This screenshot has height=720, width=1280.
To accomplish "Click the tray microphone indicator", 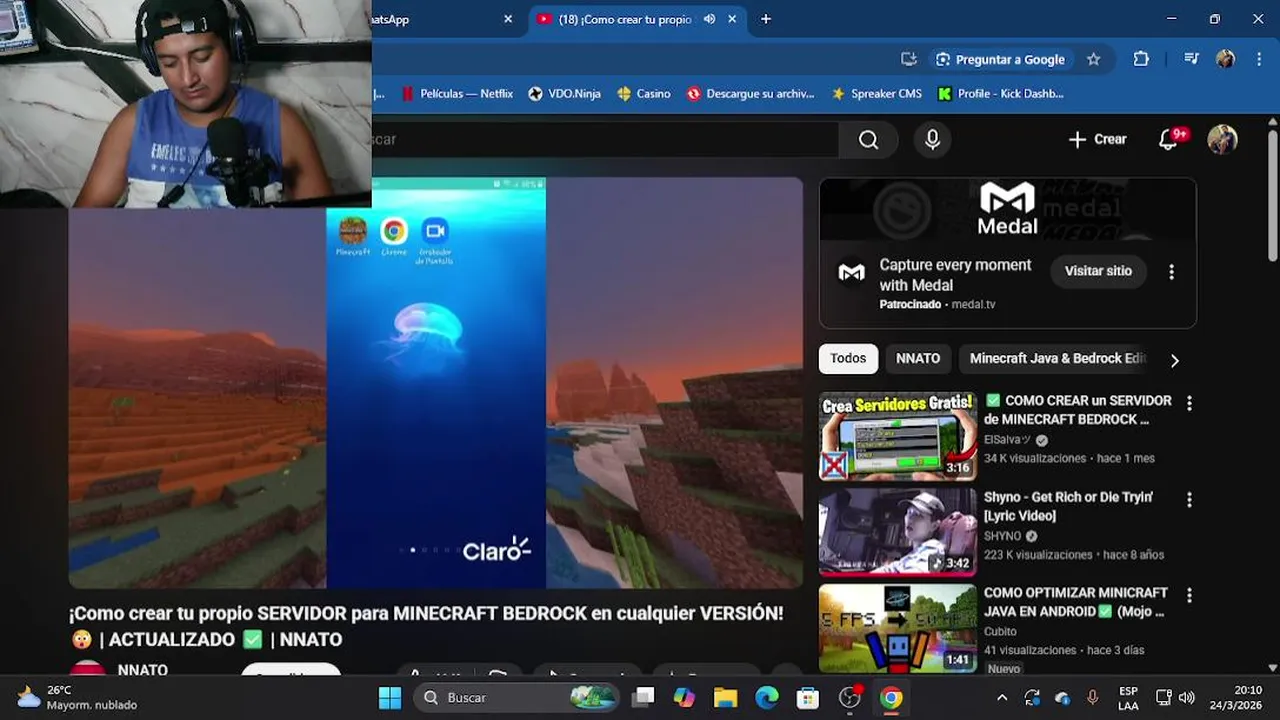I will [x=1092, y=697].
